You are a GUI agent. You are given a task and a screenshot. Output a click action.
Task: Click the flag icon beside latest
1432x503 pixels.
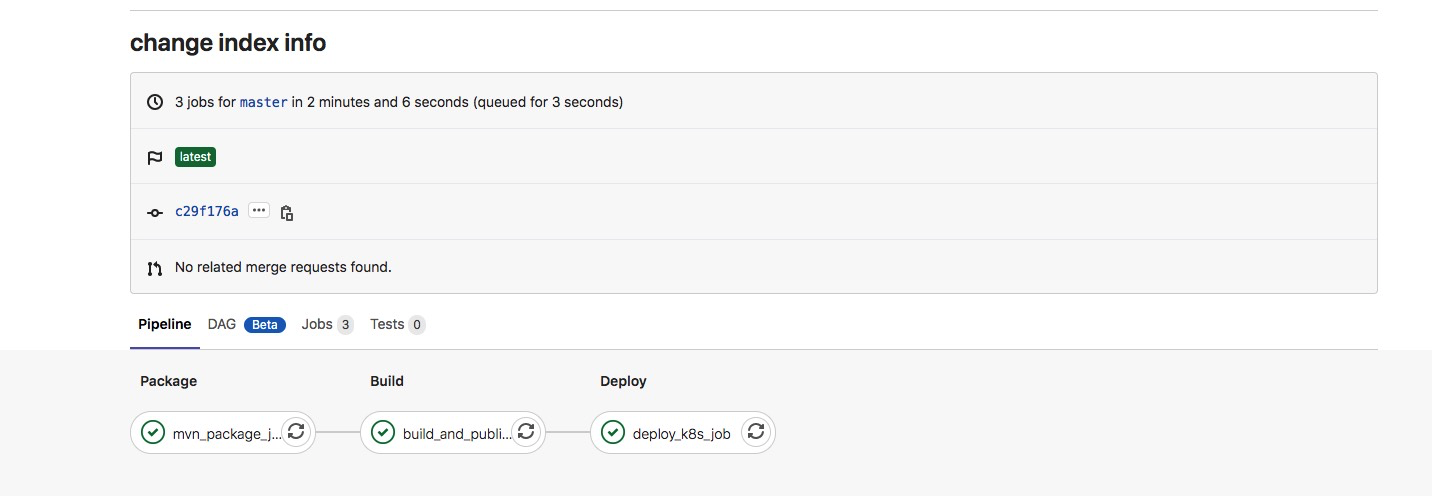[x=155, y=157]
